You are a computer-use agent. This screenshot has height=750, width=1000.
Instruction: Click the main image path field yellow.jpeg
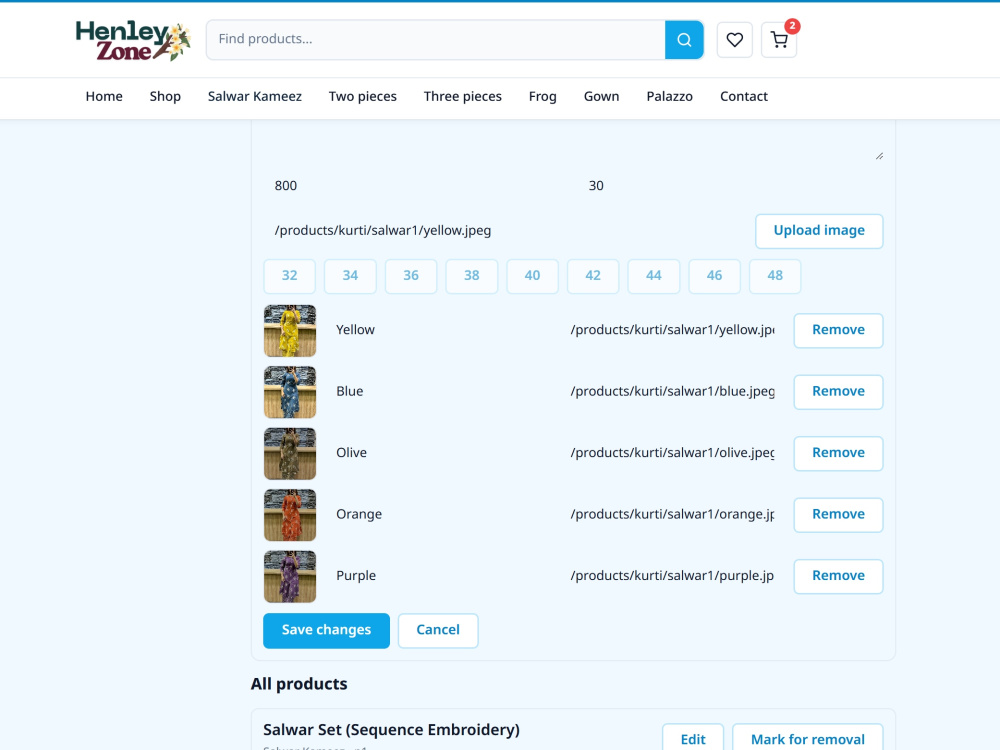coord(505,231)
